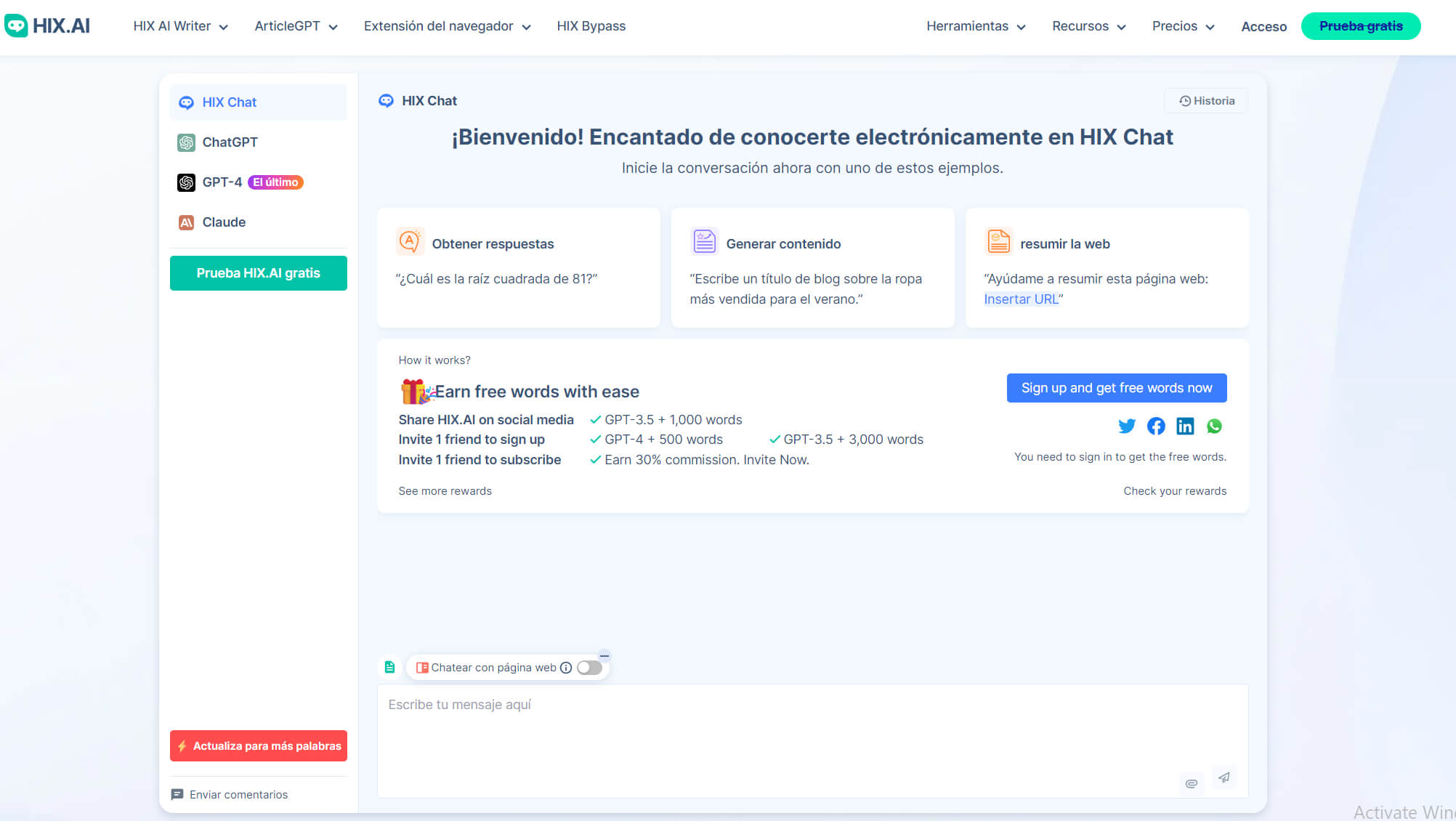Click the info icon next to Chatear con página web
This screenshot has width=1456, height=821.
point(566,668)
